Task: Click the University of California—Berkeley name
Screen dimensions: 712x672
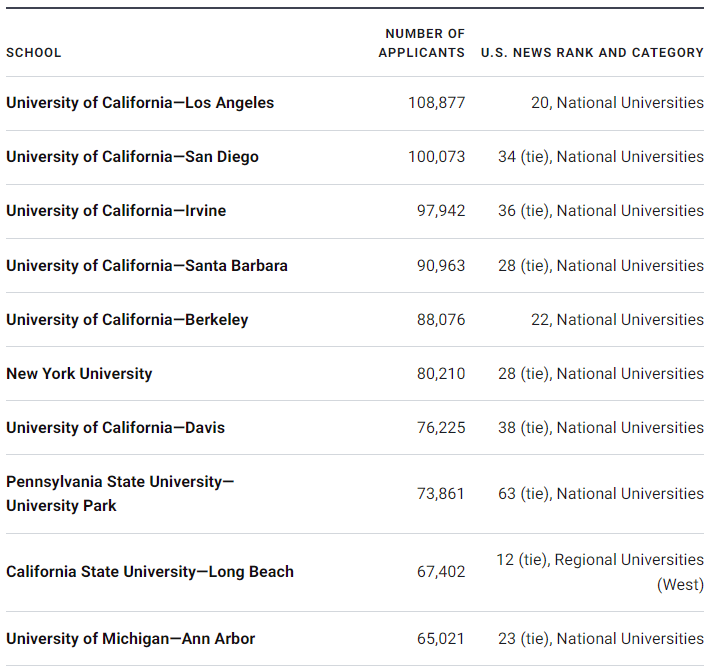Action: pyautogui.click(x=127, y=320)
